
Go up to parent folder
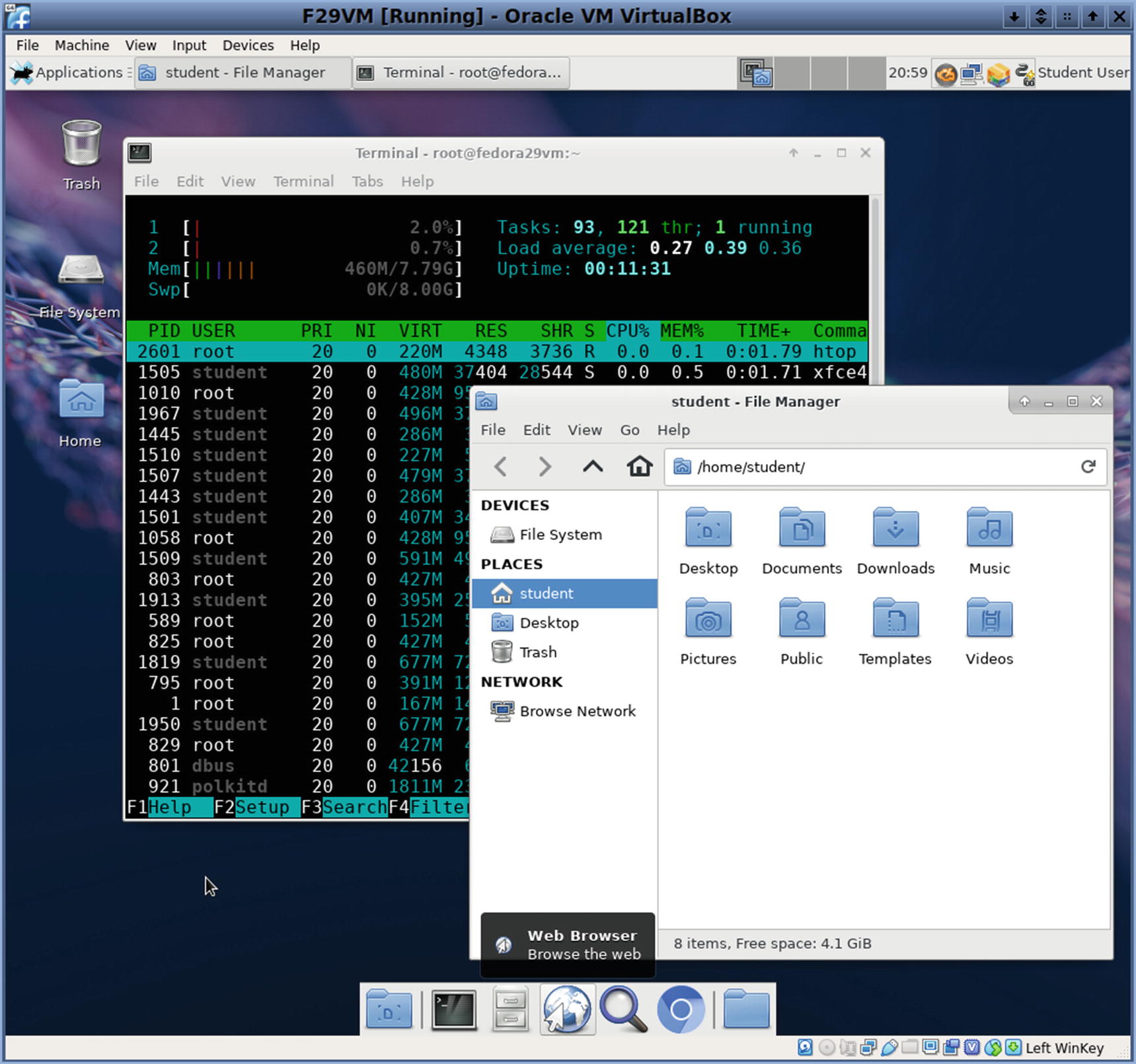[x=593, y=467]
